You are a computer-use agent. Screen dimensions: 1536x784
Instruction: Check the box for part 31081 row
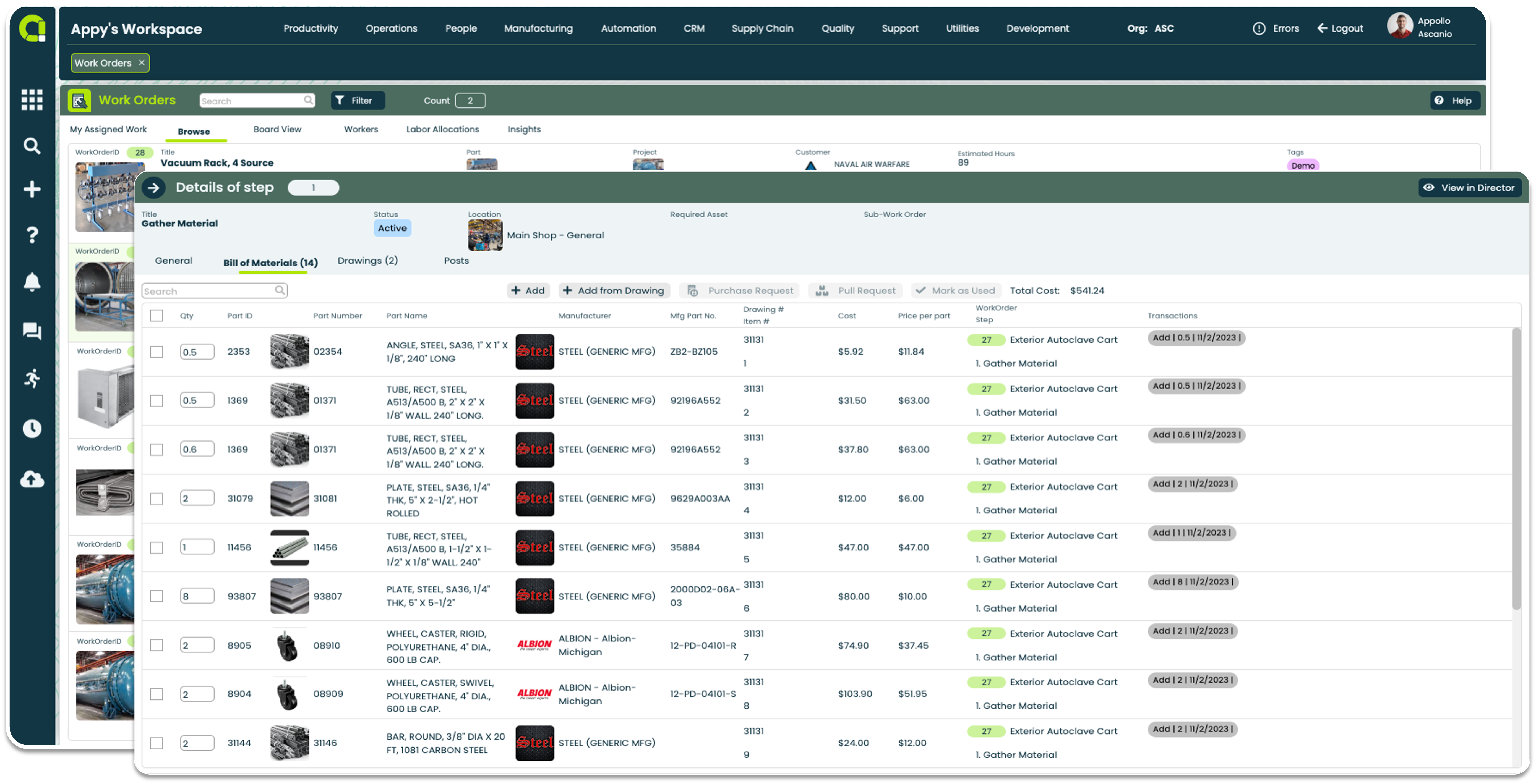coord(156,498)
